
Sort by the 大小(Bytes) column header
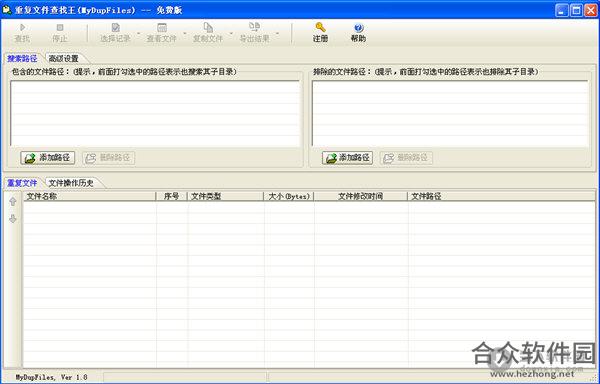289,196
